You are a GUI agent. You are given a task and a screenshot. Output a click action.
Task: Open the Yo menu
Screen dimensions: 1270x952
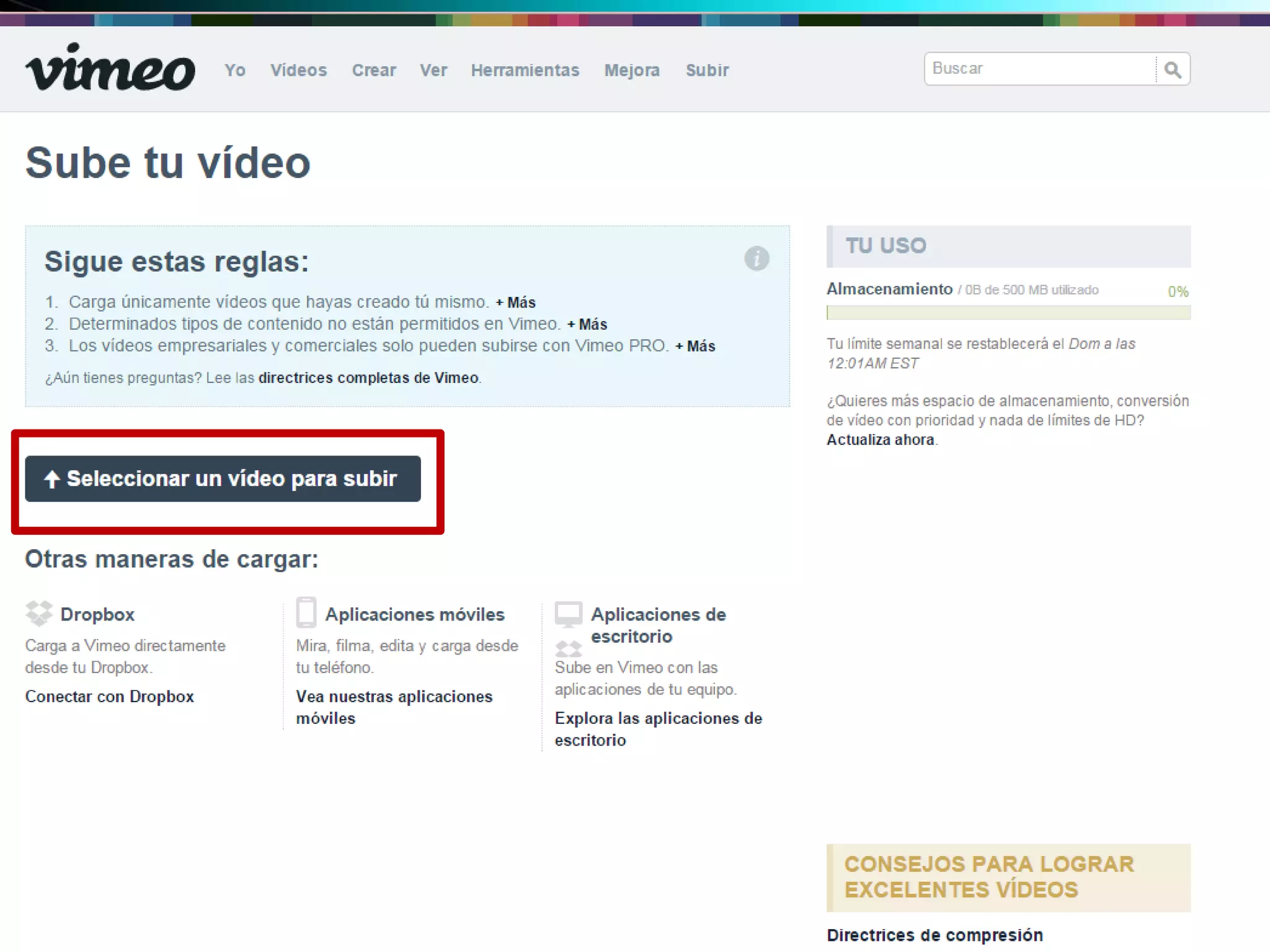[235, 70]
